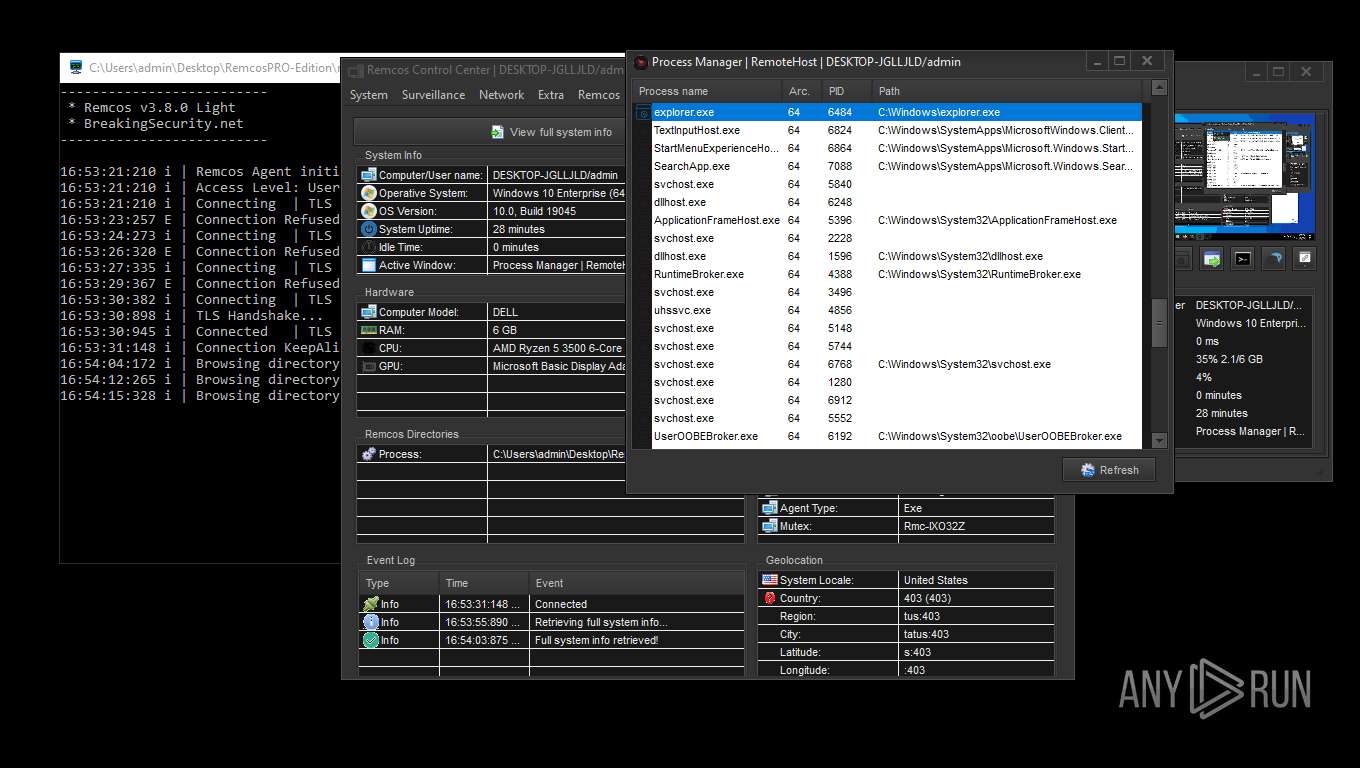Viewport: 1360px width, 768px height.
Task: Click the Remcos Directories Process gear icon
Action: tap(369, 454)
